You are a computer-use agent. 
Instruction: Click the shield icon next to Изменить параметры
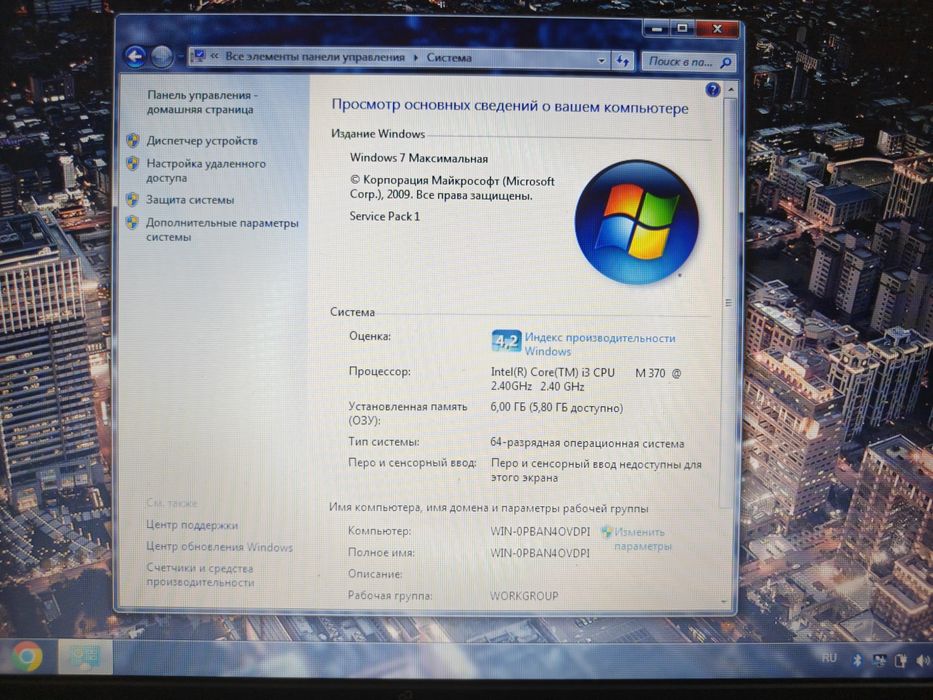click(606, 532)
